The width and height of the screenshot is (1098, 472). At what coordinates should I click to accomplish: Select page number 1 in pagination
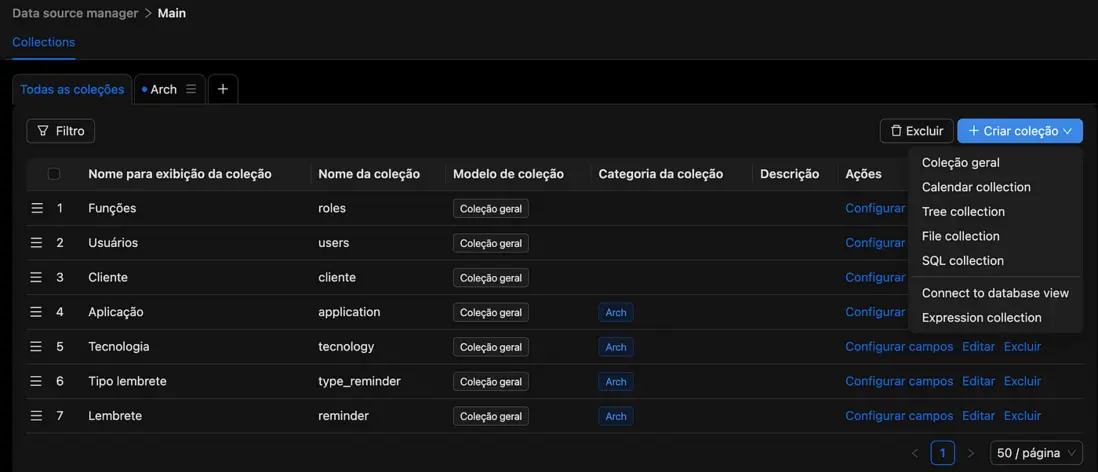[942, 453]
